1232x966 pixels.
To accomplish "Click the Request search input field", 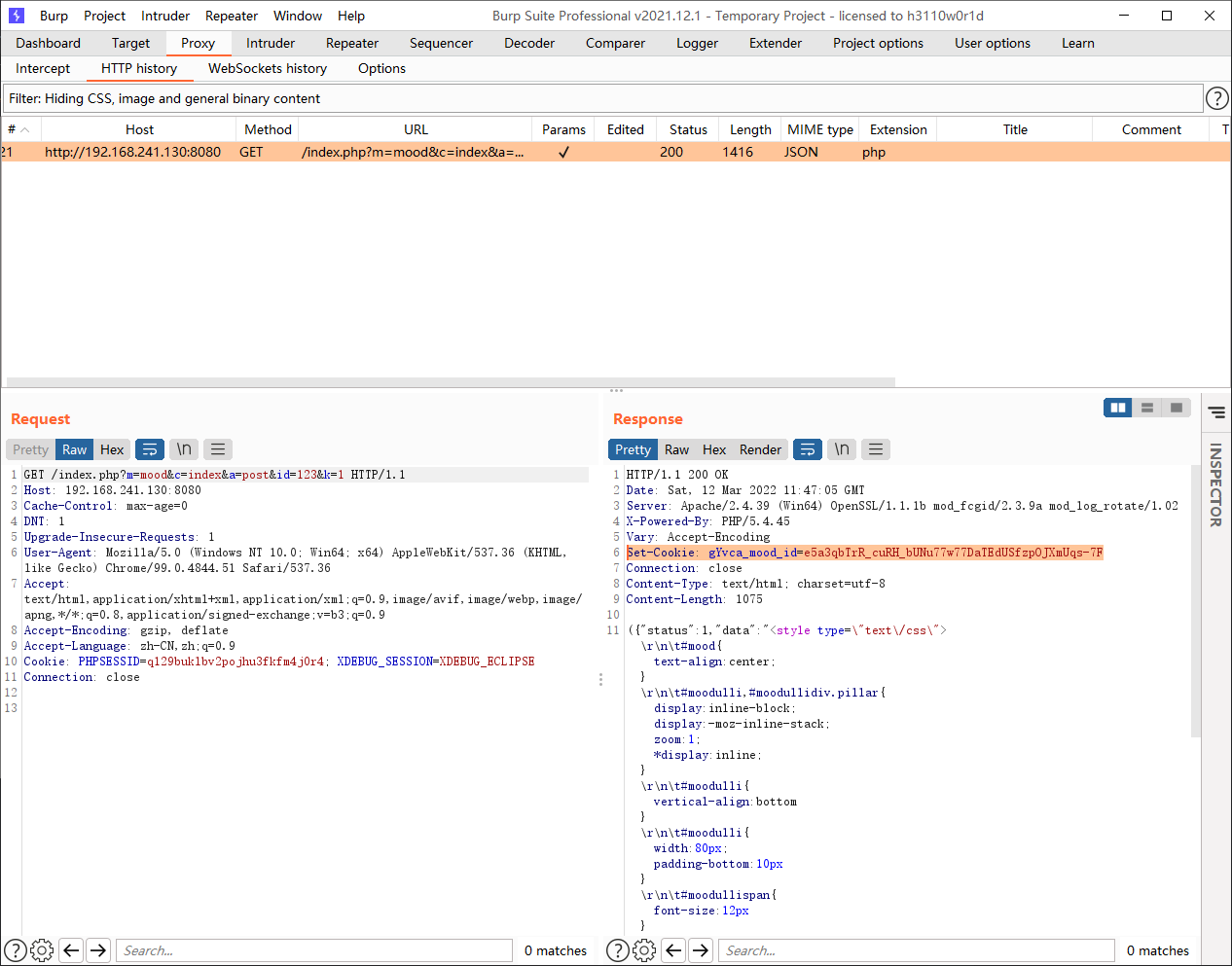I will coord(313,950).
